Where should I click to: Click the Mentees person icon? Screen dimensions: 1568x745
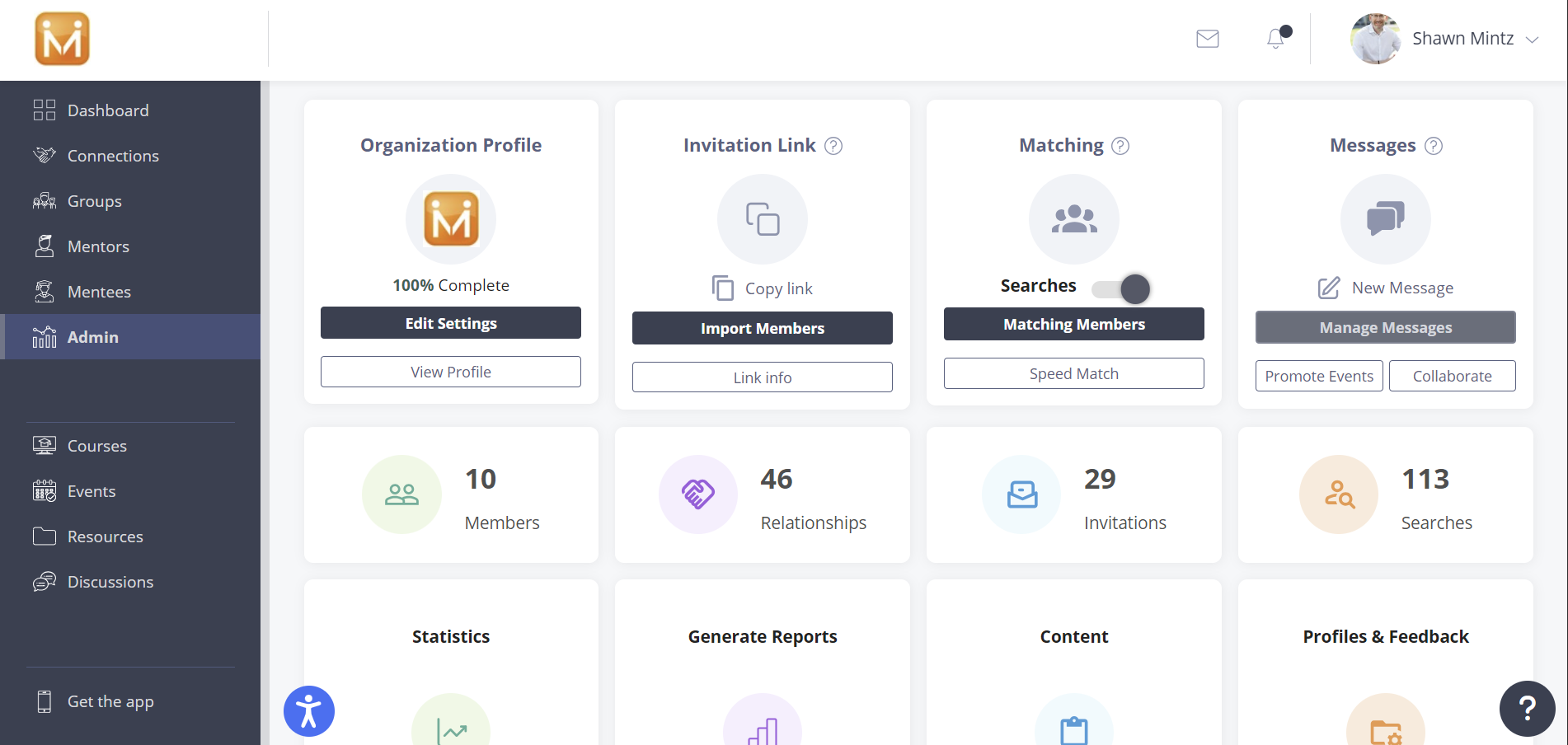pyautogui.click(x=45, y=291)
